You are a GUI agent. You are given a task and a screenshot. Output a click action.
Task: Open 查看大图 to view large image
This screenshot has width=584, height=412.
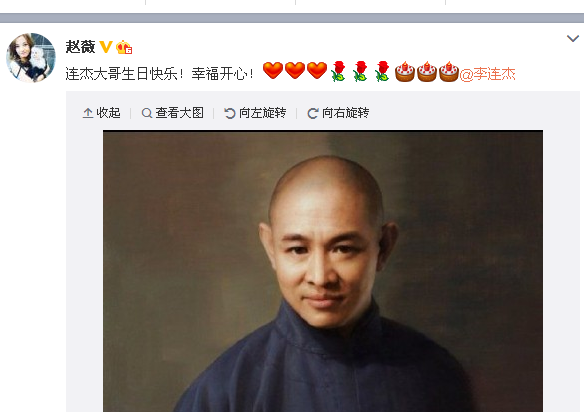172,113
